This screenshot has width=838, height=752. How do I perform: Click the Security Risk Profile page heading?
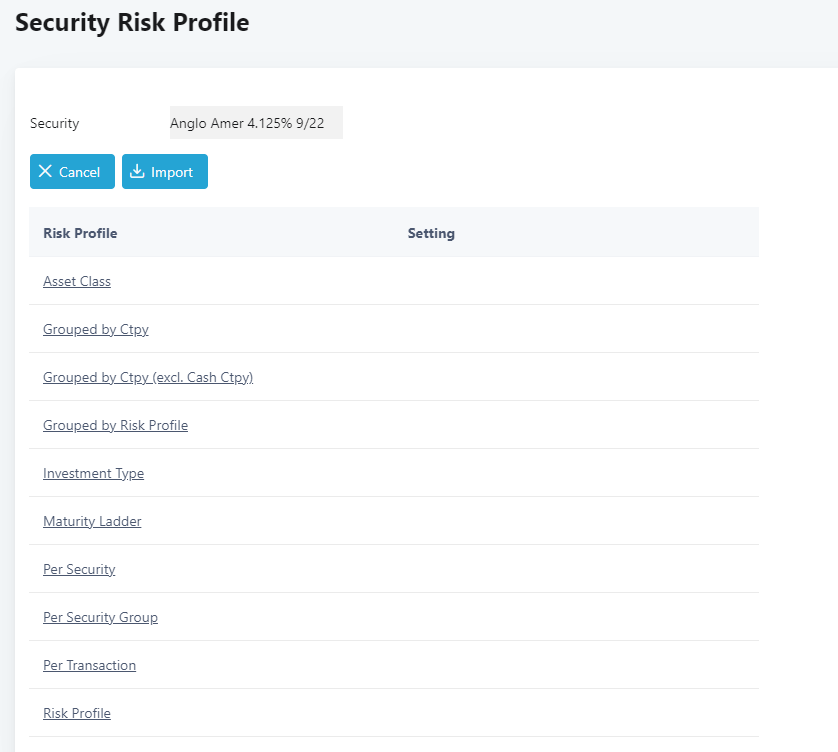click(132, 23)
